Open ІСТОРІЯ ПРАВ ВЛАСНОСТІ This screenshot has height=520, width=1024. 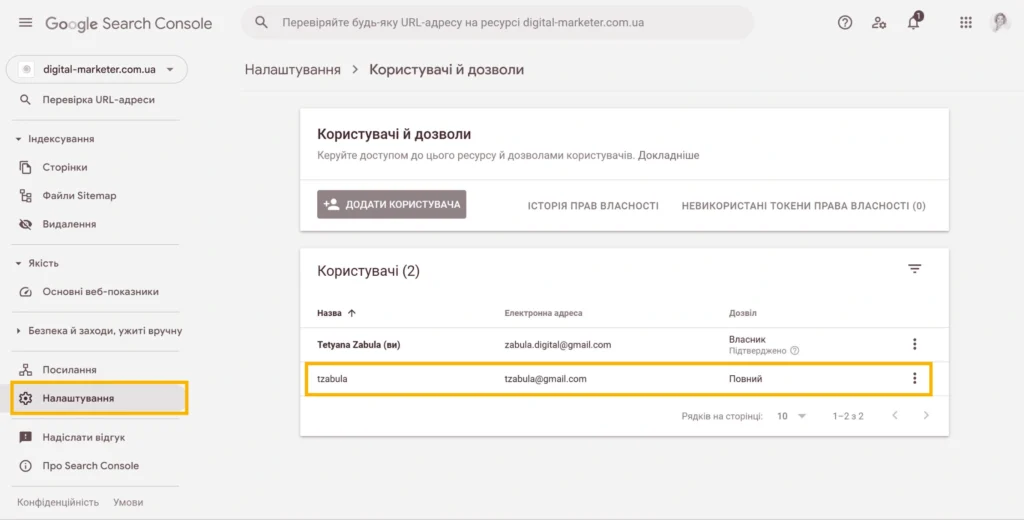click(x=593, y=206)
